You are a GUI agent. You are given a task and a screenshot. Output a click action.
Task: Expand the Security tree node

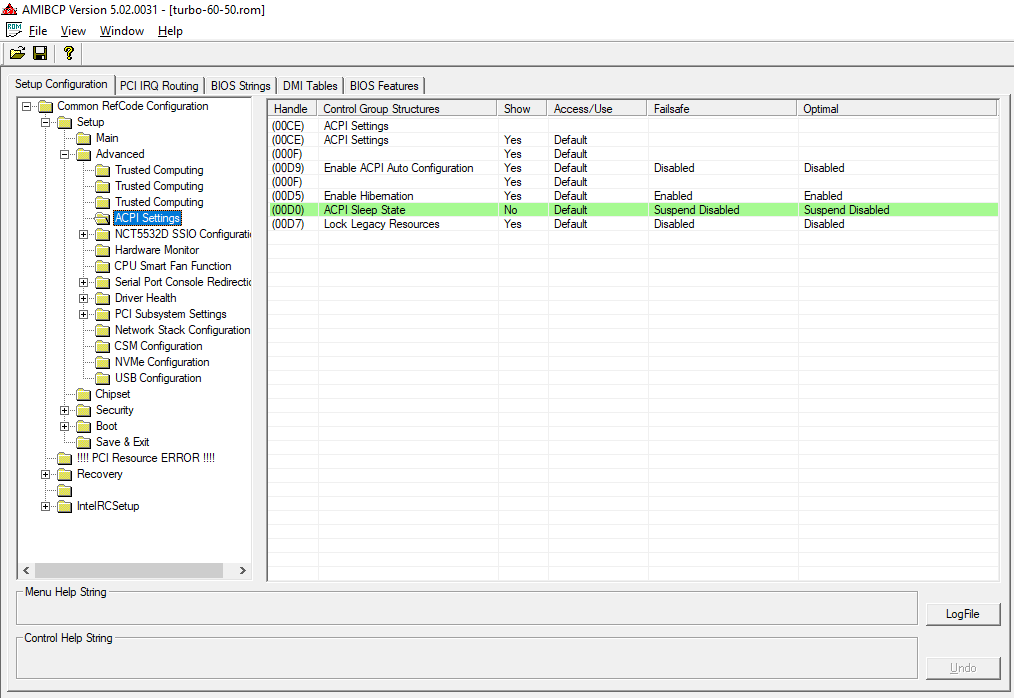[x=64, y=411]
